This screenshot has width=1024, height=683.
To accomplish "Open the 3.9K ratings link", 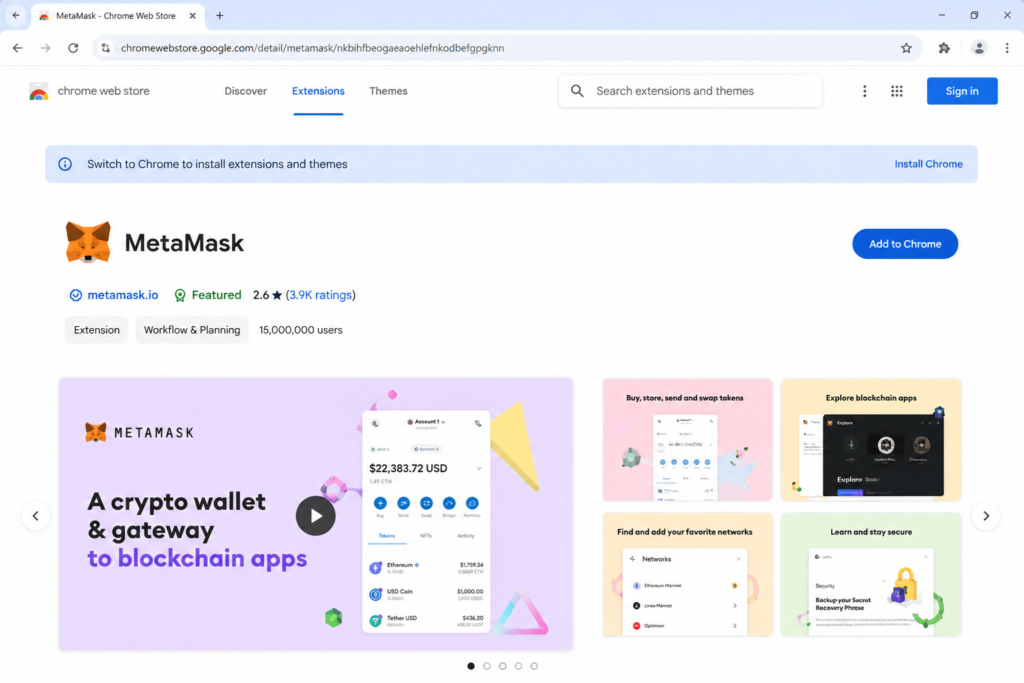I will click(321, 295).
